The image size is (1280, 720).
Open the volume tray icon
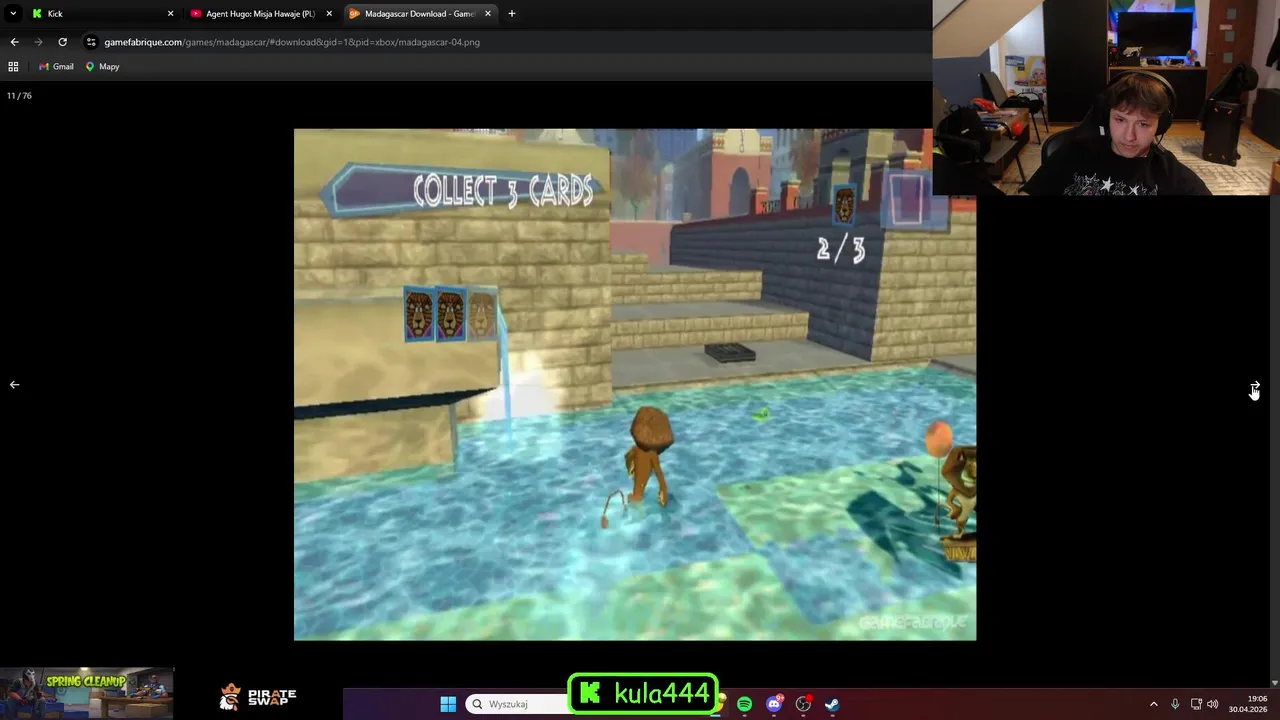[x=1213, y=704]
